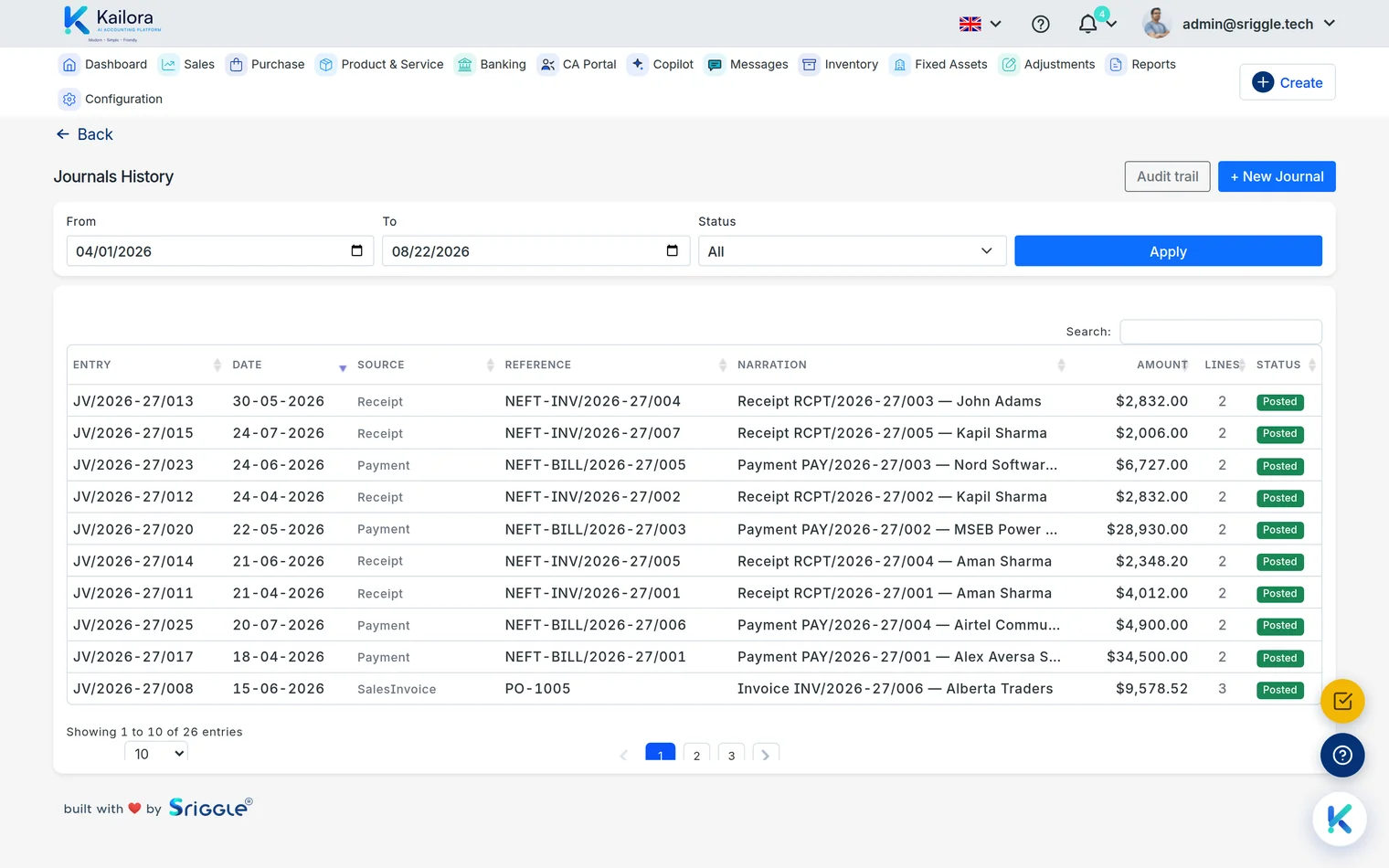The height and width of the screenshot is (868, 1389).
Task: Open Reports menu
Action: pos(1141,65)
